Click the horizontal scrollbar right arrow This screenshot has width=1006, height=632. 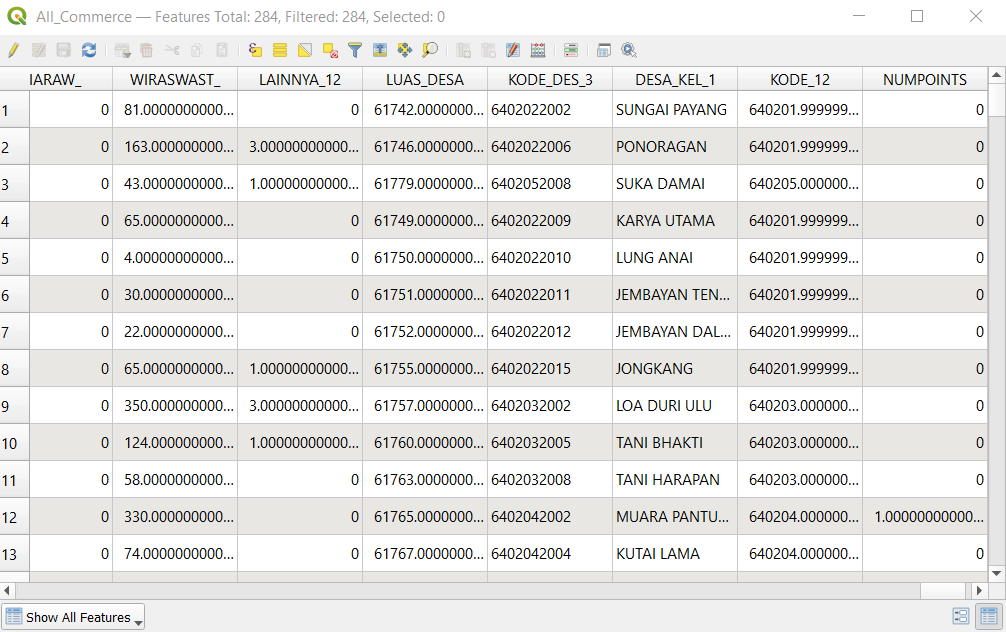pos(980,590)
